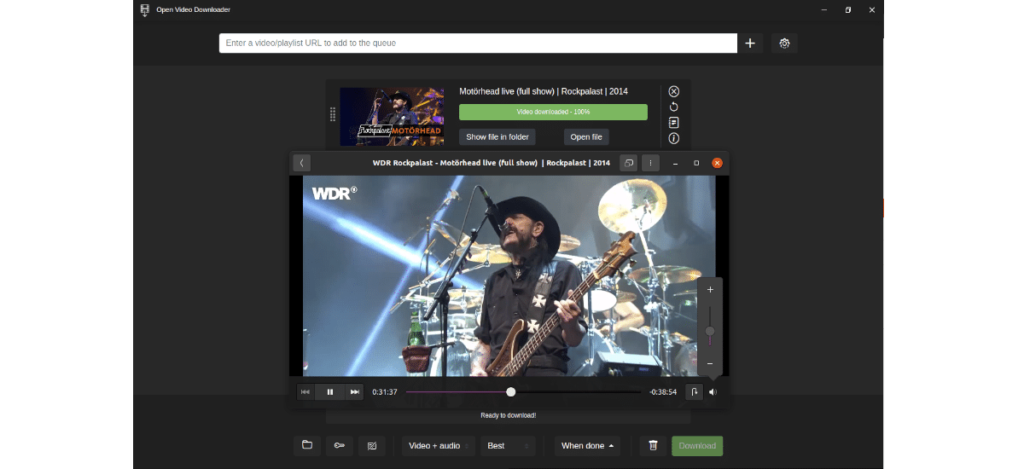Click the elapsed time 0:31:37
This screenshot has width=1024, height=469.
click(385, 392)
